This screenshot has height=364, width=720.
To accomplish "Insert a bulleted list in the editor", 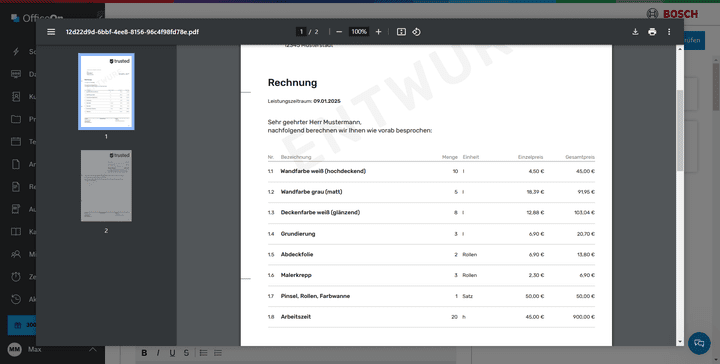I will 203,353.
